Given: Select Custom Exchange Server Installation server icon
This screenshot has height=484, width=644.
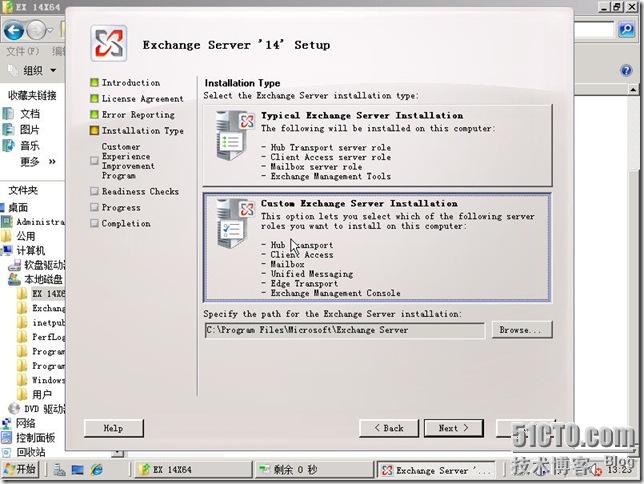Looking at the screenshot, I should (x=235, y=224).
